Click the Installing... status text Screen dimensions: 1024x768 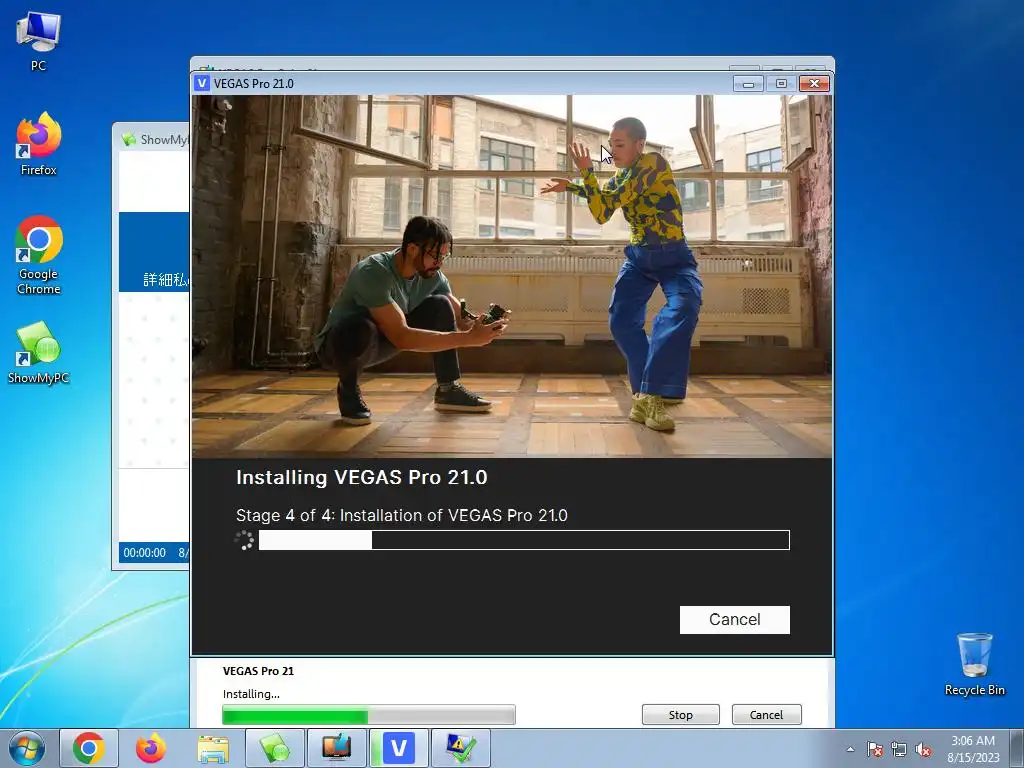tap(251, 694)
